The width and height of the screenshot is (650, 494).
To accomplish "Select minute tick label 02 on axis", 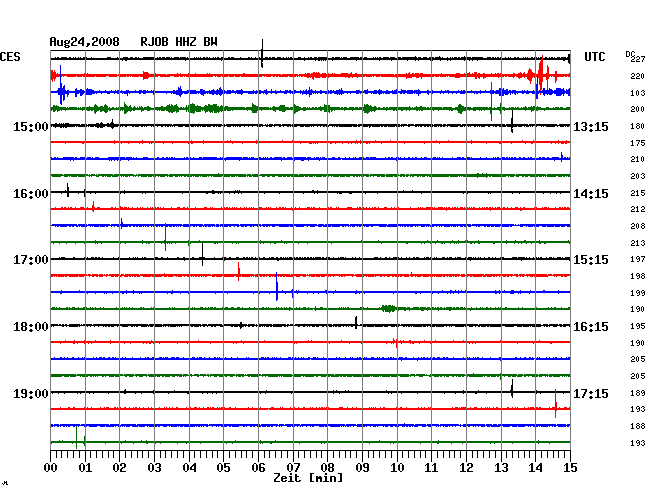I will [119, 467].
